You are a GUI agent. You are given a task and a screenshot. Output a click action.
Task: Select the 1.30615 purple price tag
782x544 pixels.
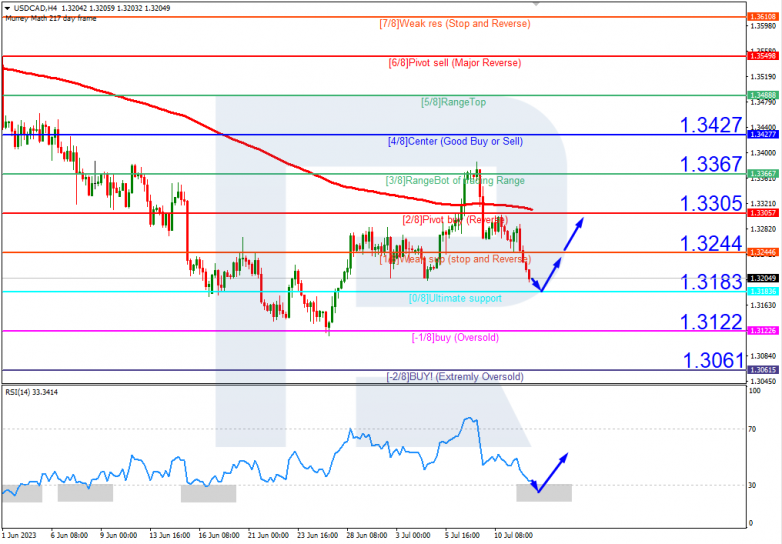[763, 370]
